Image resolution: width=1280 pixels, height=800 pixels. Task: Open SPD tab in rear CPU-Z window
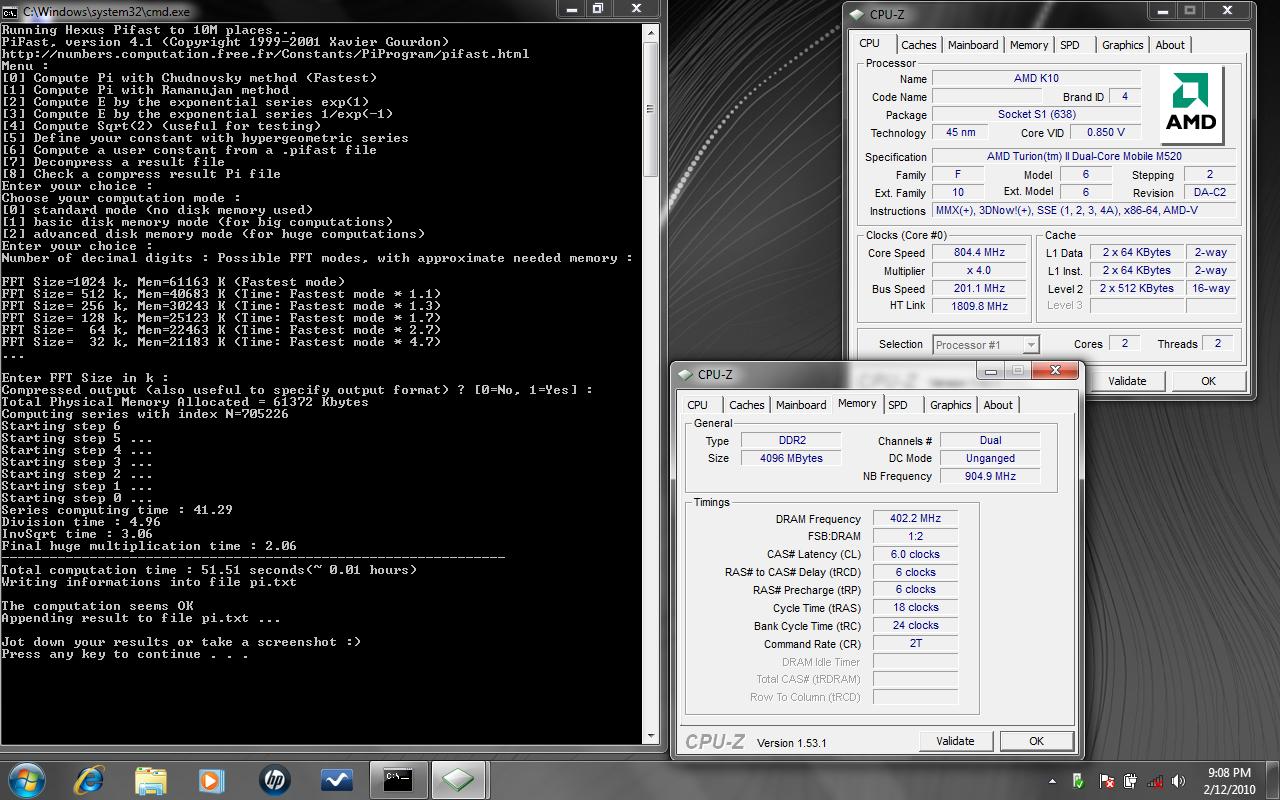point(1070,45)
